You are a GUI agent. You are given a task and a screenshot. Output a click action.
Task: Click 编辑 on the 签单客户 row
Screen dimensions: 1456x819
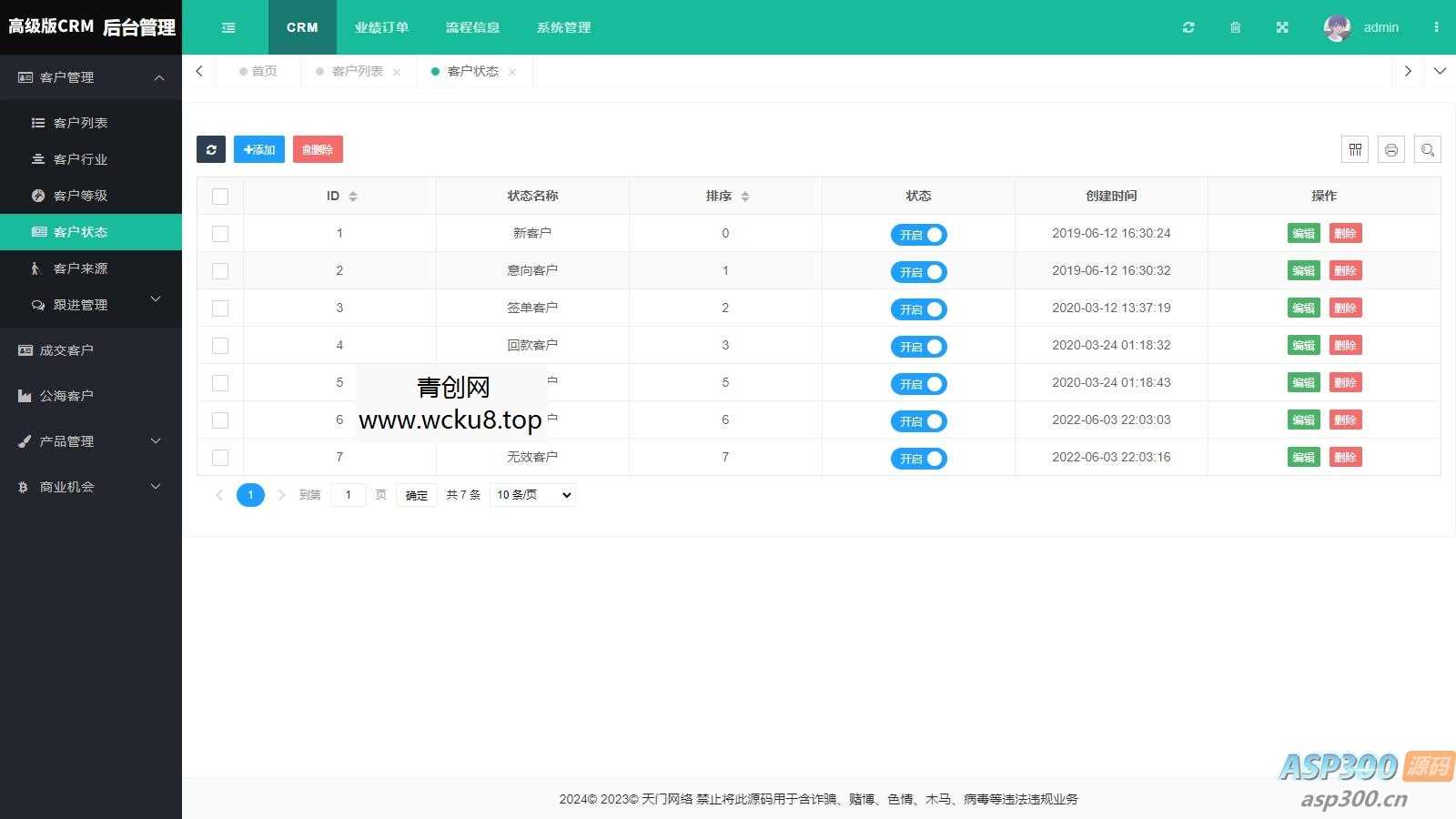(x=1302, y=308)
